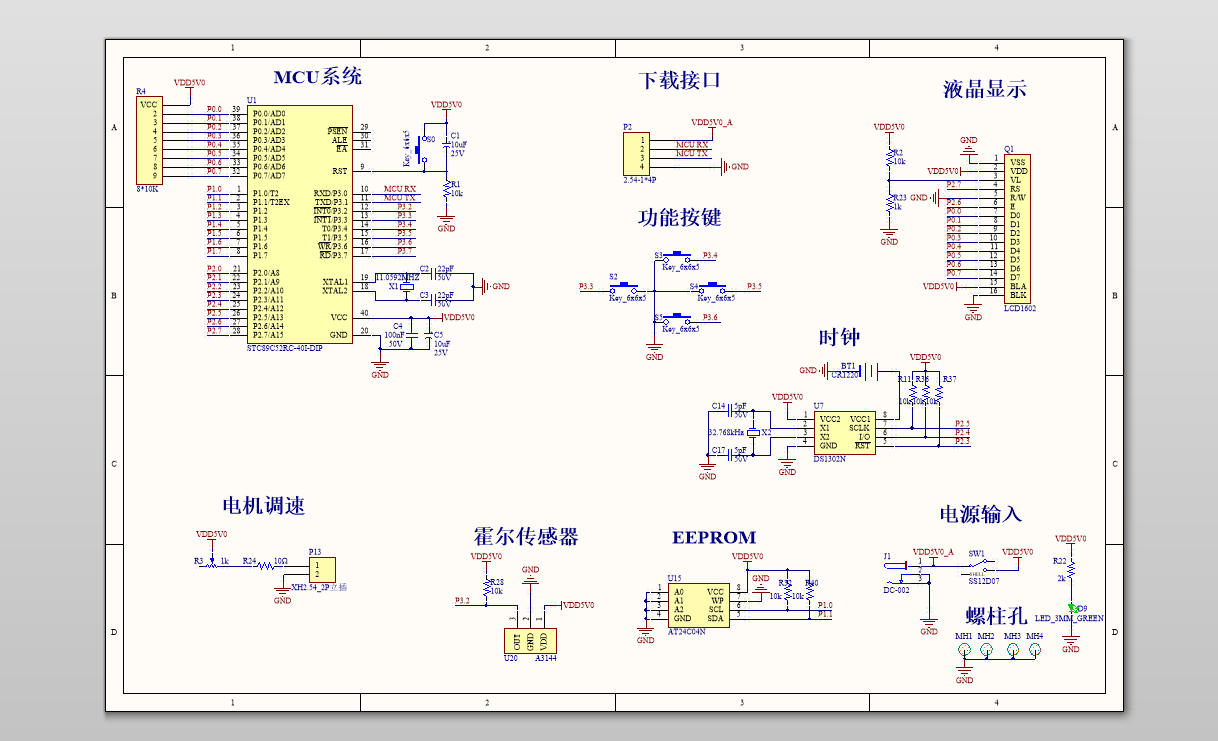The height and width of the screenshot is (741, 1218).
Task: Select the U20 A3144 hall sensor
Action: 530,640
